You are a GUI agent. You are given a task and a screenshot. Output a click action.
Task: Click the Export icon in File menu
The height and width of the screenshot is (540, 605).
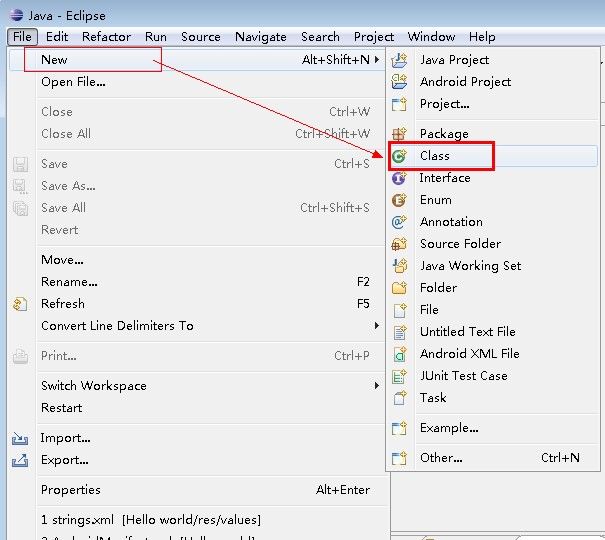tap(20, 460)
